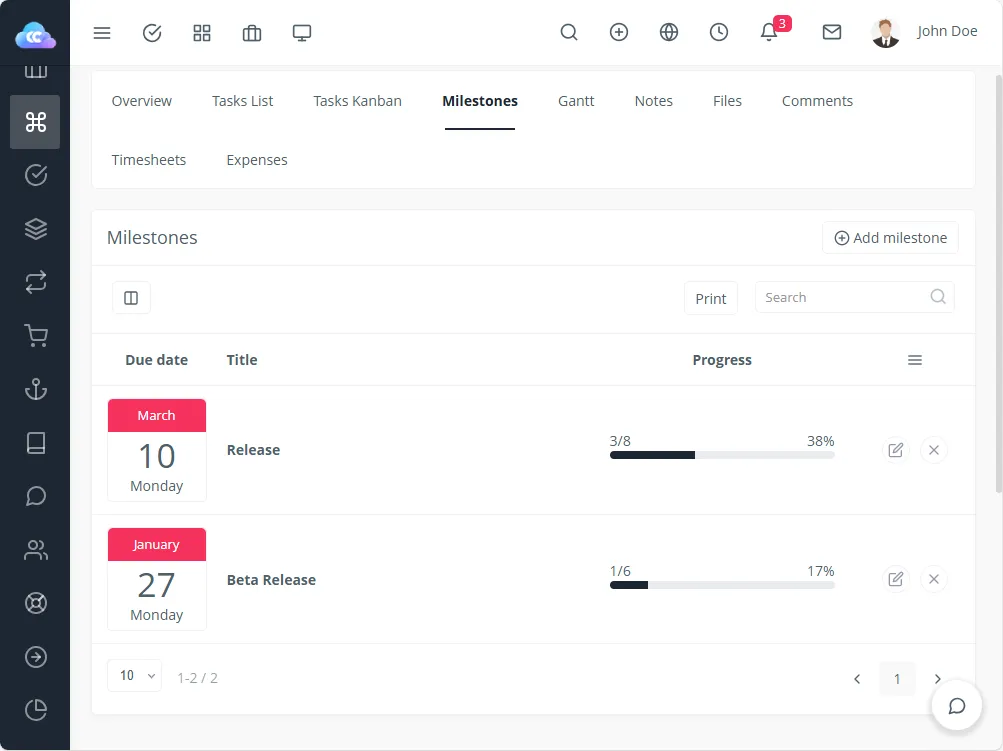Image resolution: width=1003 pixels, height=751 pixels.
Task: Toggle column visibility button
Action: coord(131,298)
